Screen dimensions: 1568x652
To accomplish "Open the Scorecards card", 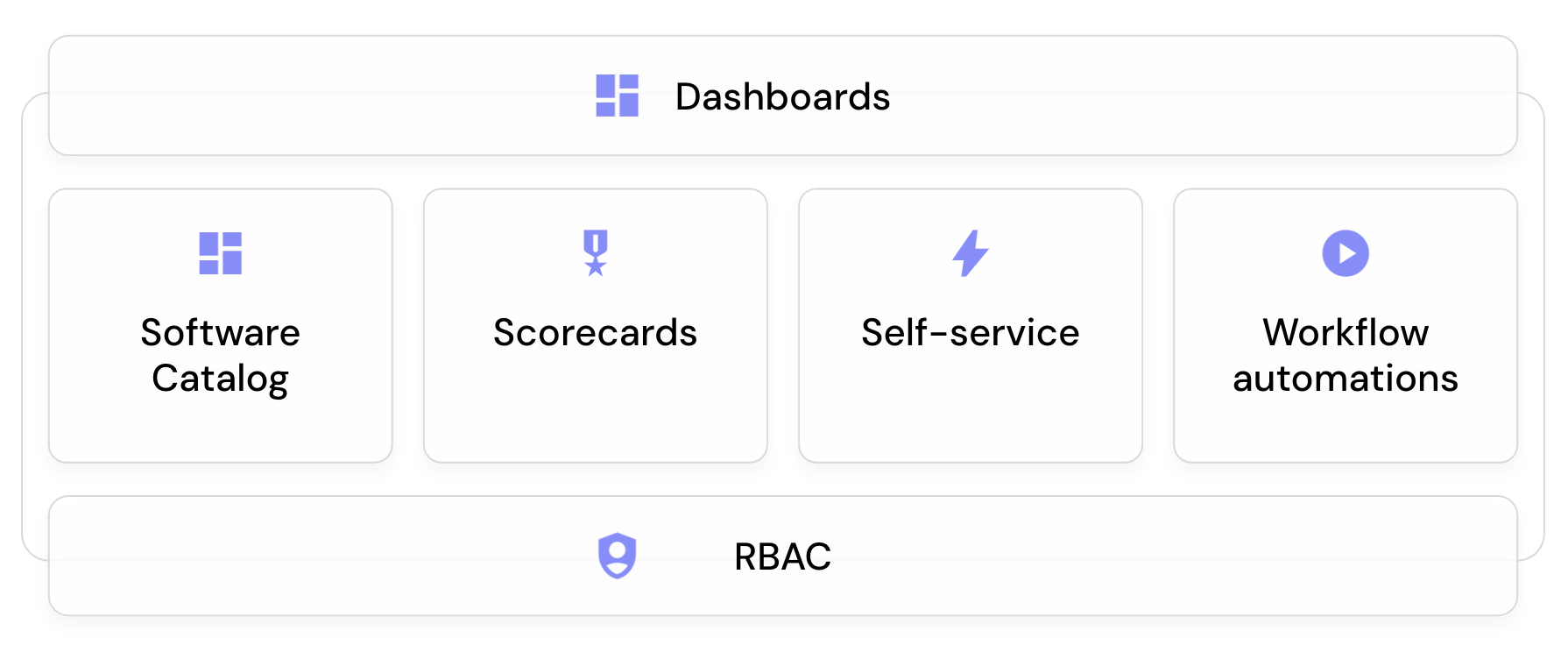I will [596, 325].
